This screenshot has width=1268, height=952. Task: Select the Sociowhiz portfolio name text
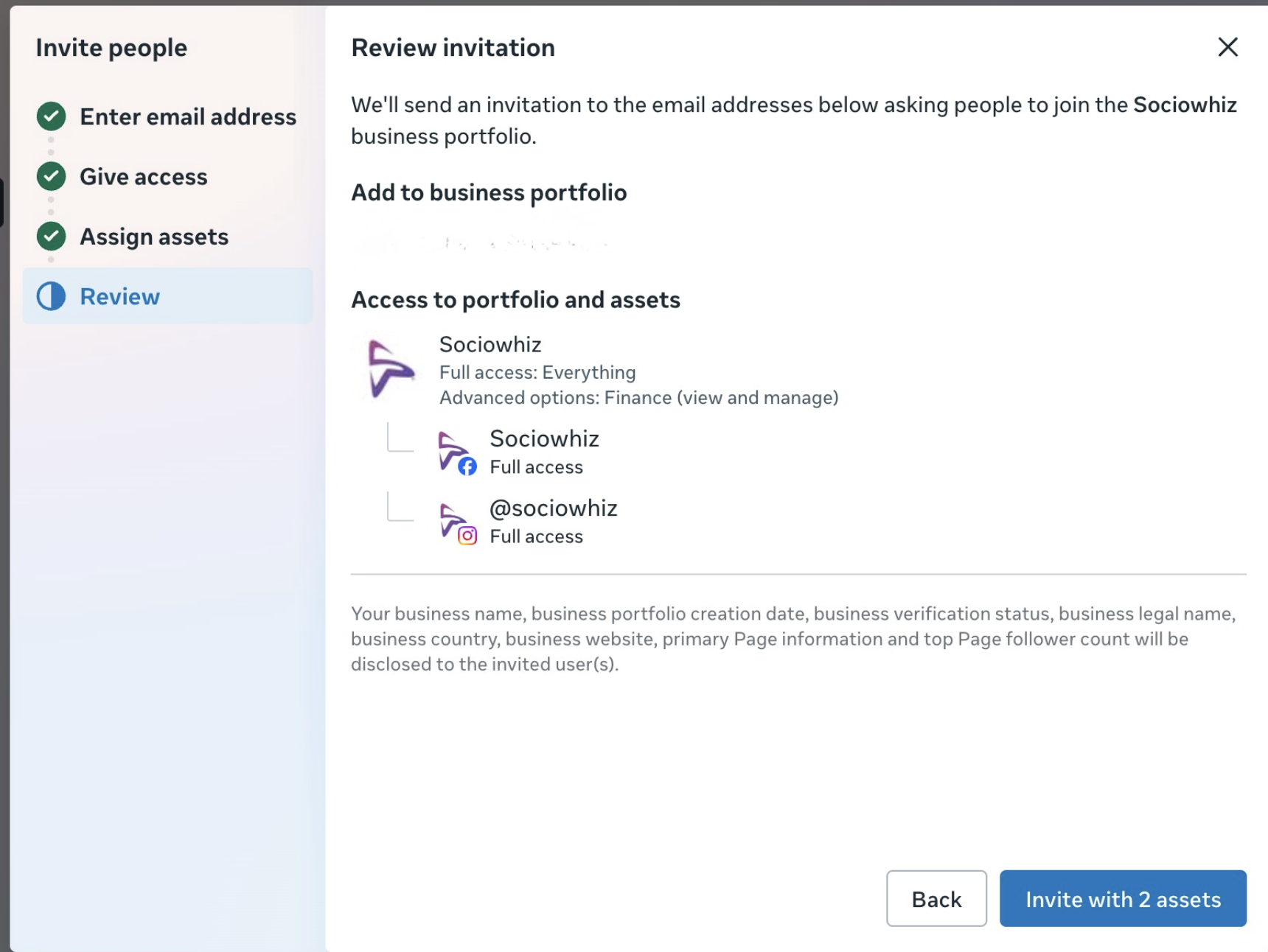(x=490, y=344)
